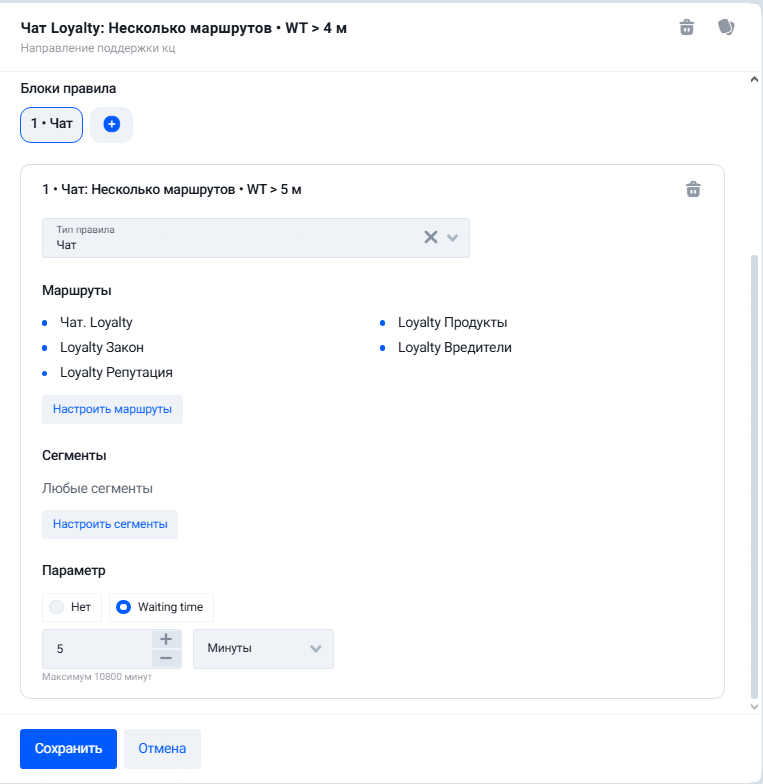Click the scroll up arrow
Viewport: 763px width, 784px height.
click(754, 80)
